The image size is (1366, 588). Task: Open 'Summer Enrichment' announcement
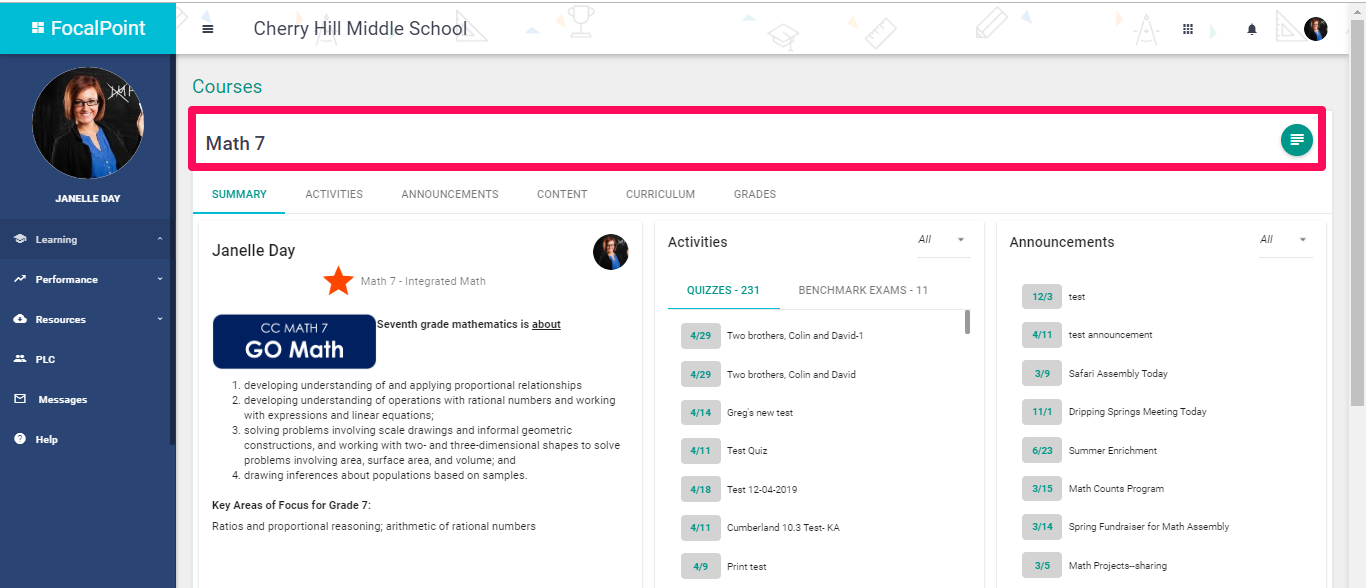(1113, 450)
